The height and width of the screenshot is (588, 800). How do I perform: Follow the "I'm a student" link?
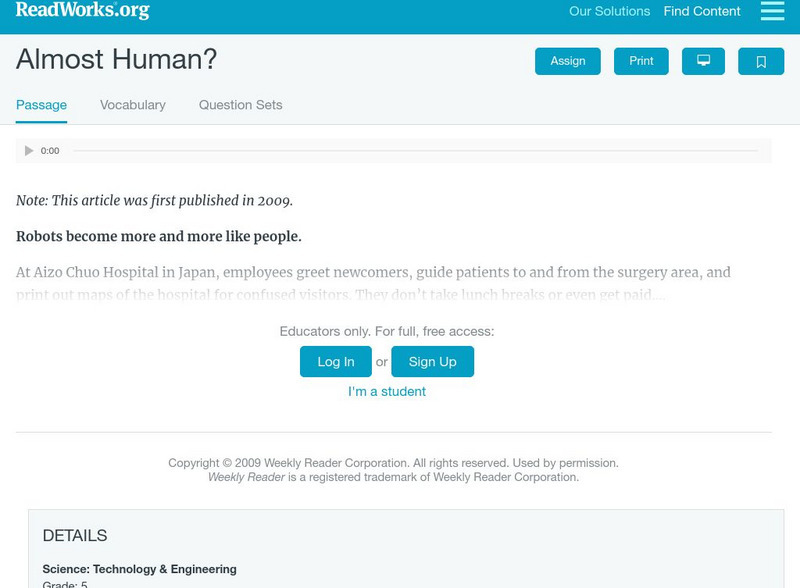387,392
